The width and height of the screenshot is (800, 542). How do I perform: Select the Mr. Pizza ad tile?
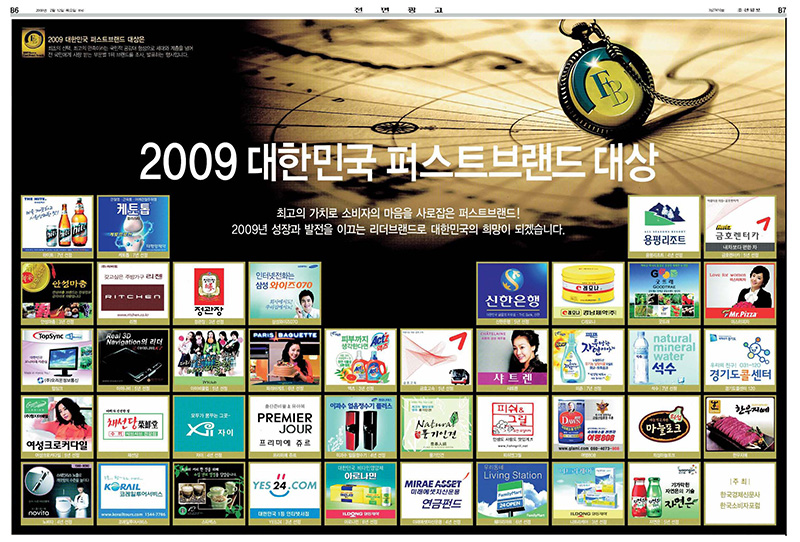(740, 289)
